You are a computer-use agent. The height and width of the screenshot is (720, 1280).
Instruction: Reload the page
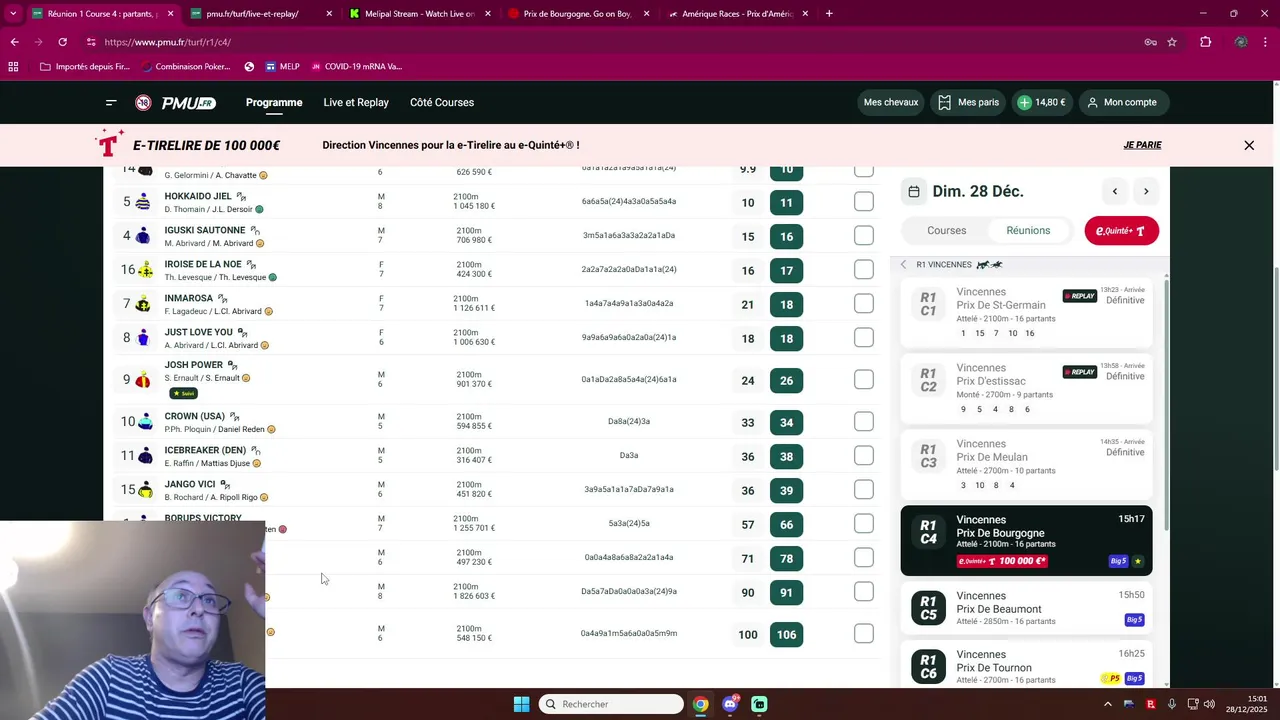pyautogui.click(x=62, y=42)
